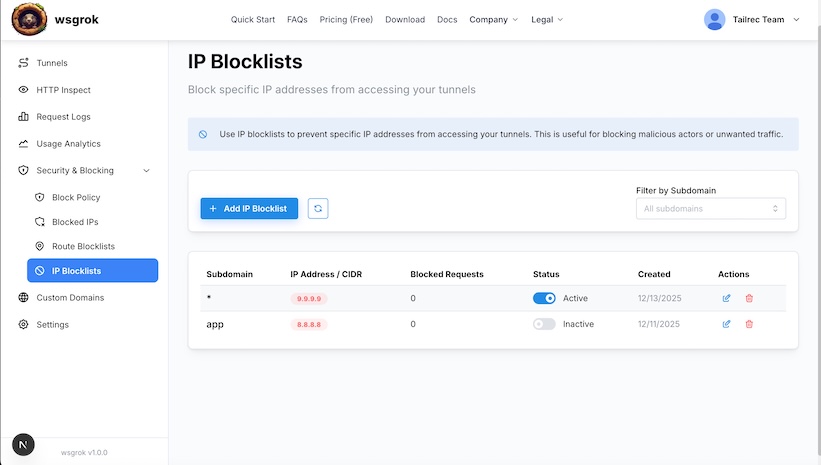This screenshot has height=465, width=821.
Task: Edit the 9.9.9.9 blocklist entry
Action: tap(726, 298)
